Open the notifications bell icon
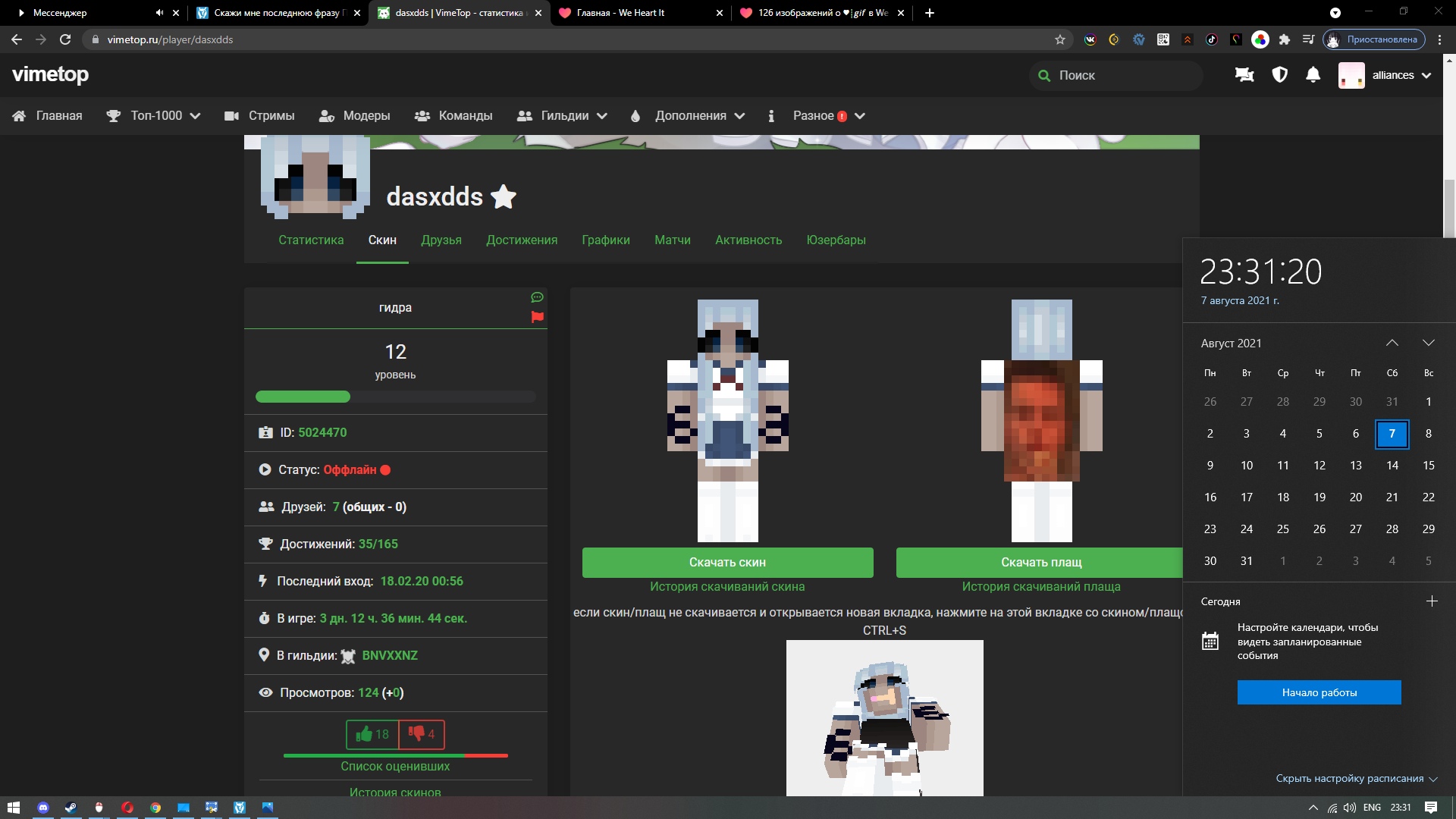1456x819 pixels. point(1313,75)
